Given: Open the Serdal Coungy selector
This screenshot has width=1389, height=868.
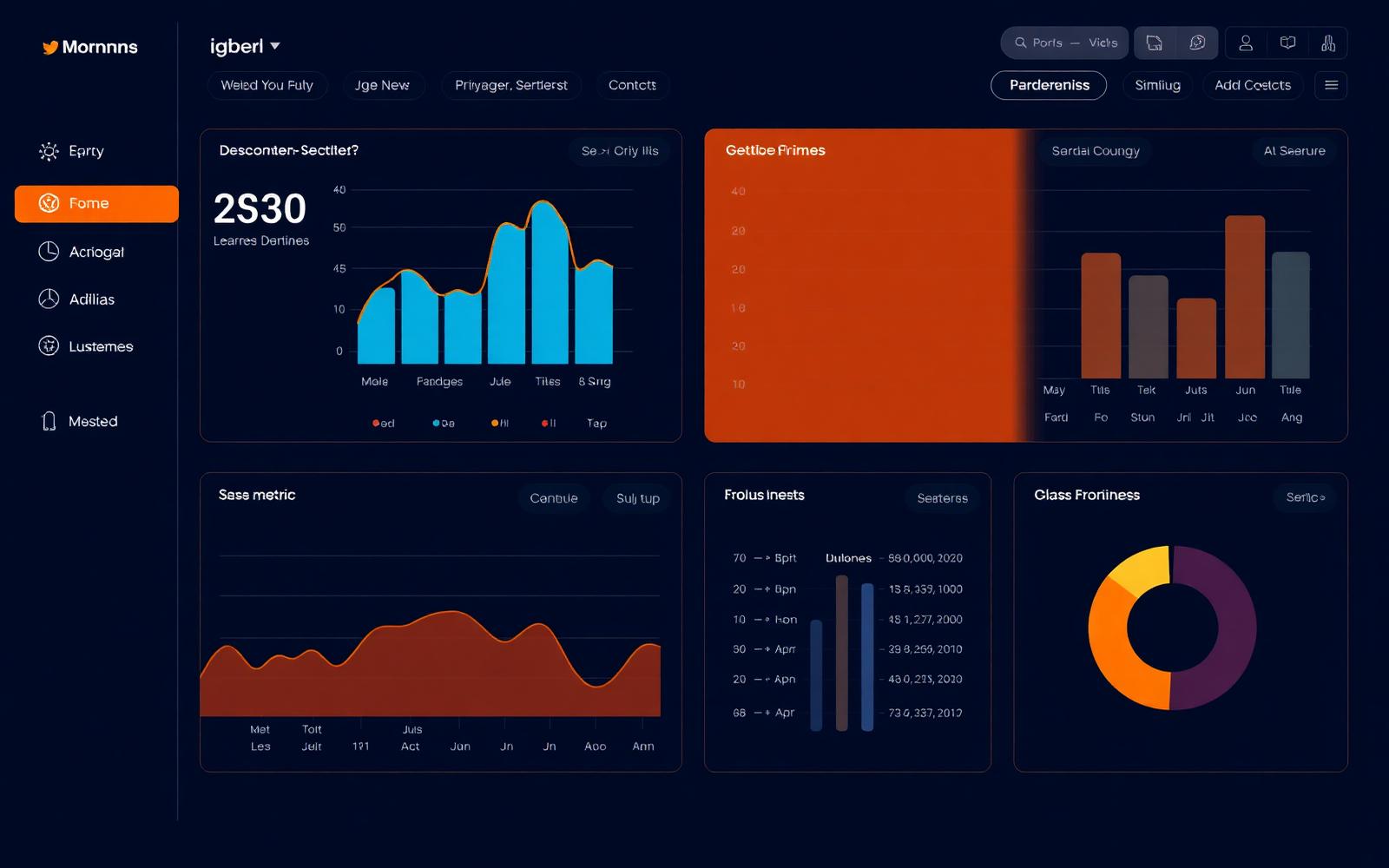Looking at the screenshot, I should [1096, 151].
